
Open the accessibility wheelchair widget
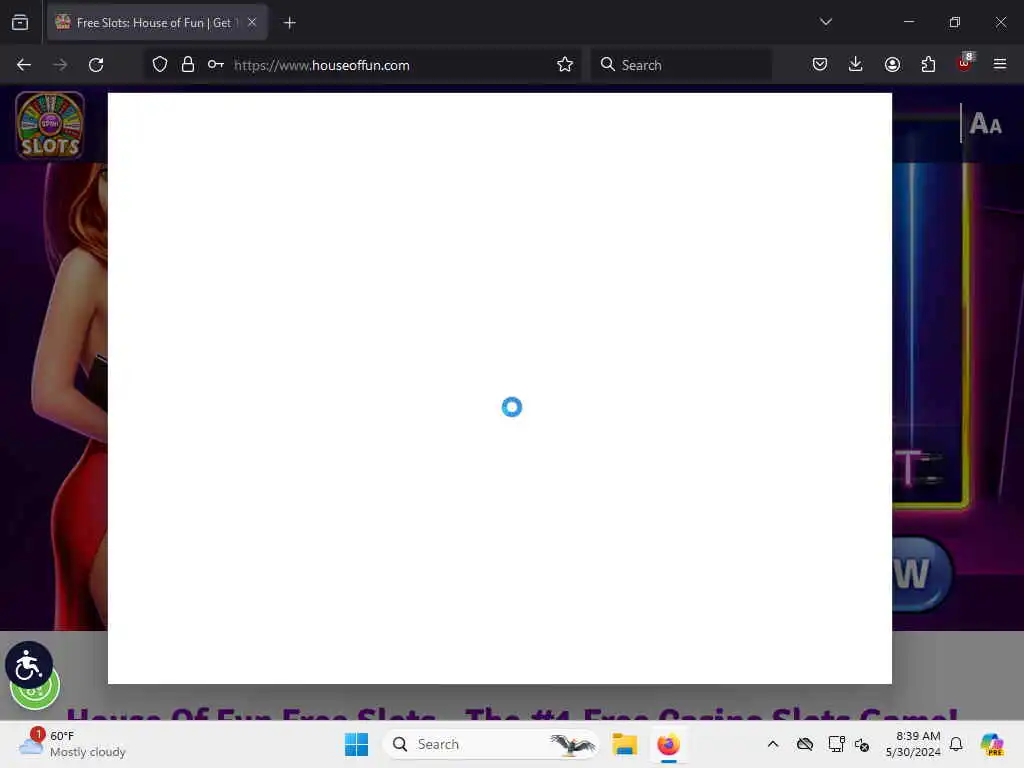click(x=29, y=665)
